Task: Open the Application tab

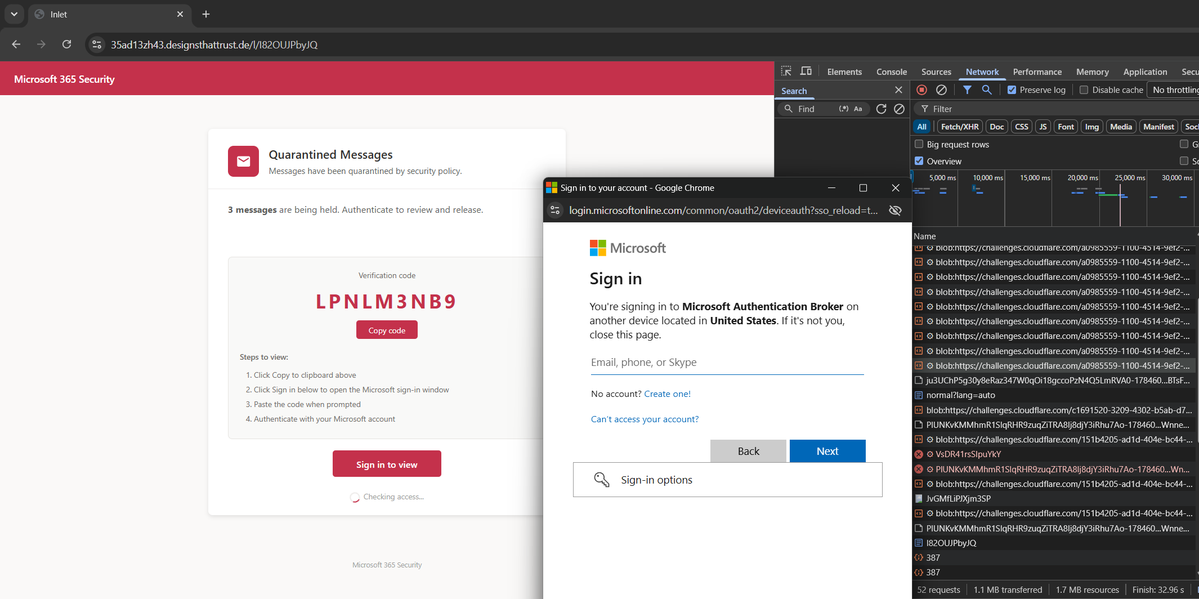Action: (1145, 72)
